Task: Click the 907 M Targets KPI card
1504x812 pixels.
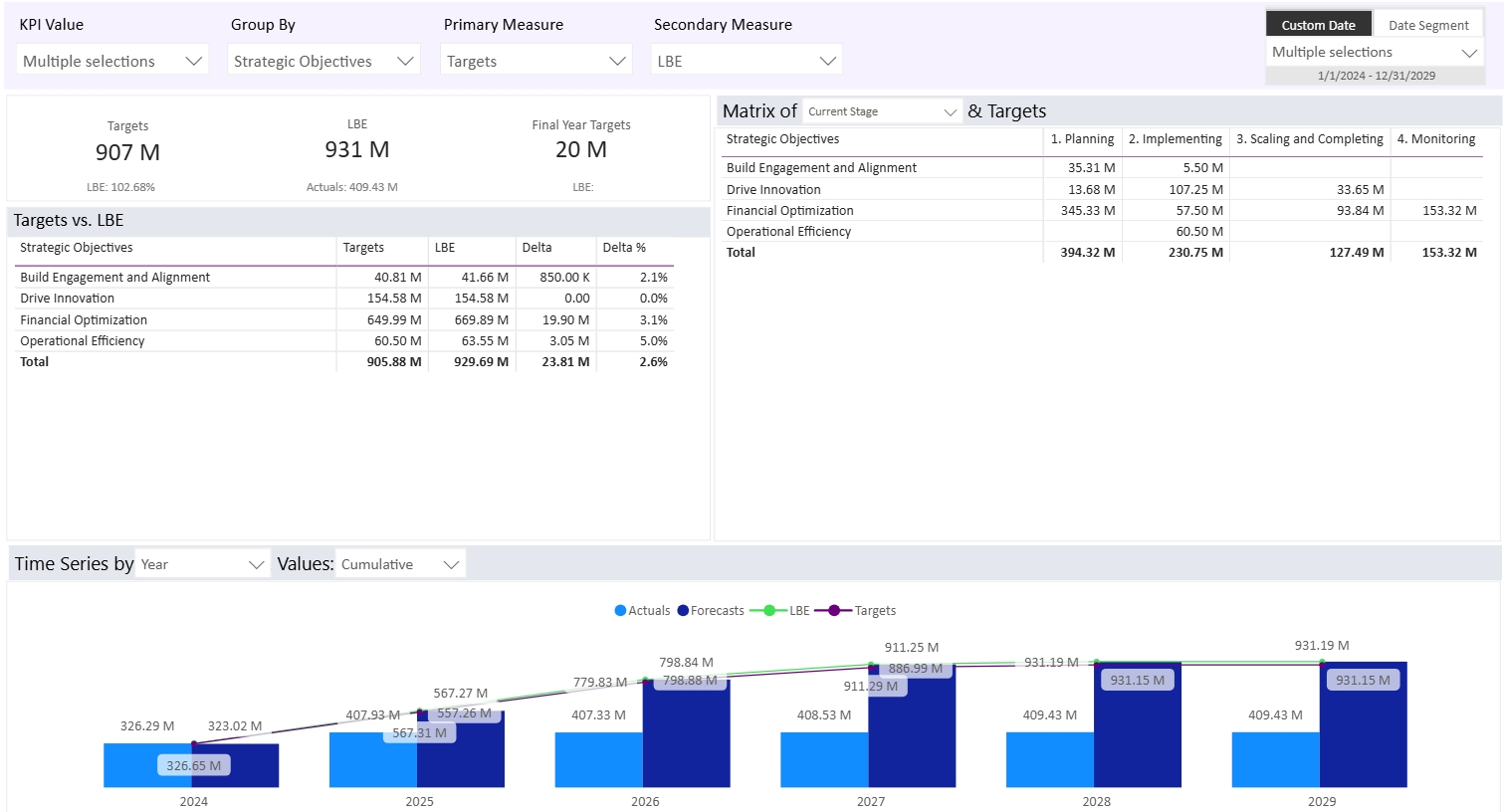Action: 127,152
